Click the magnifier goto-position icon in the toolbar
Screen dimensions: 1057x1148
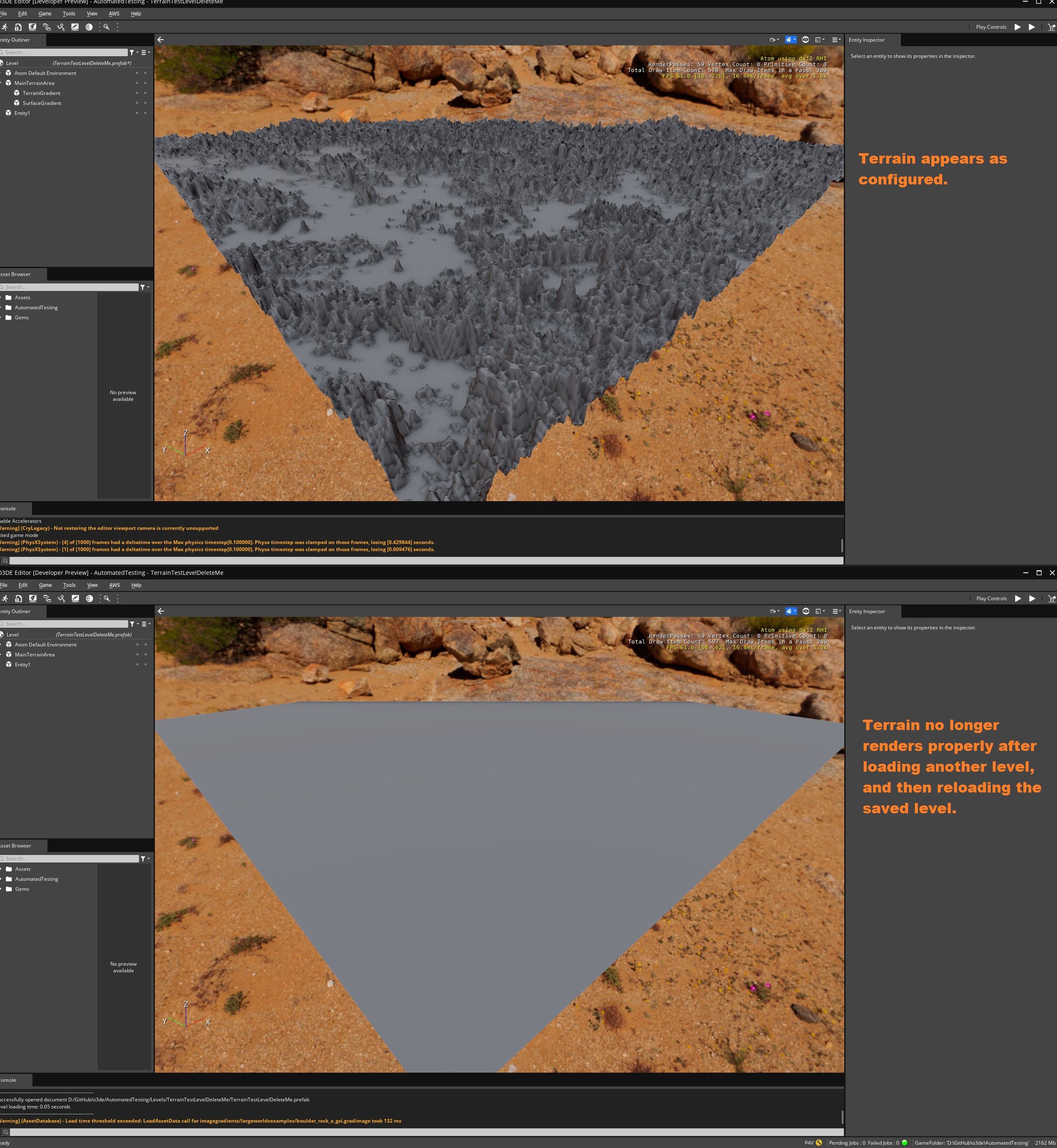tap(107, 27)
